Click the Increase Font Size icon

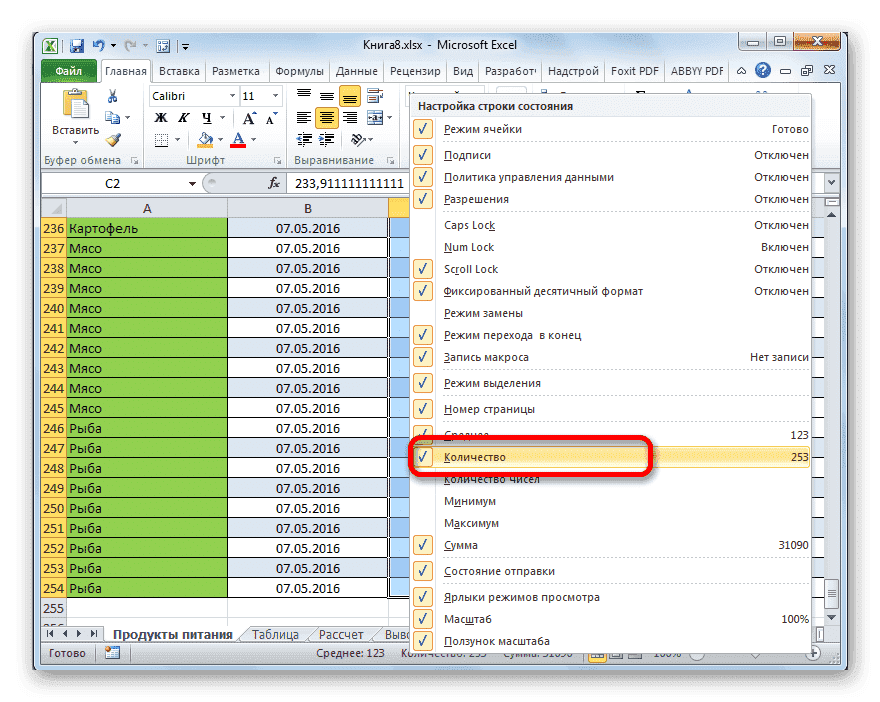(x=248, y=116)
